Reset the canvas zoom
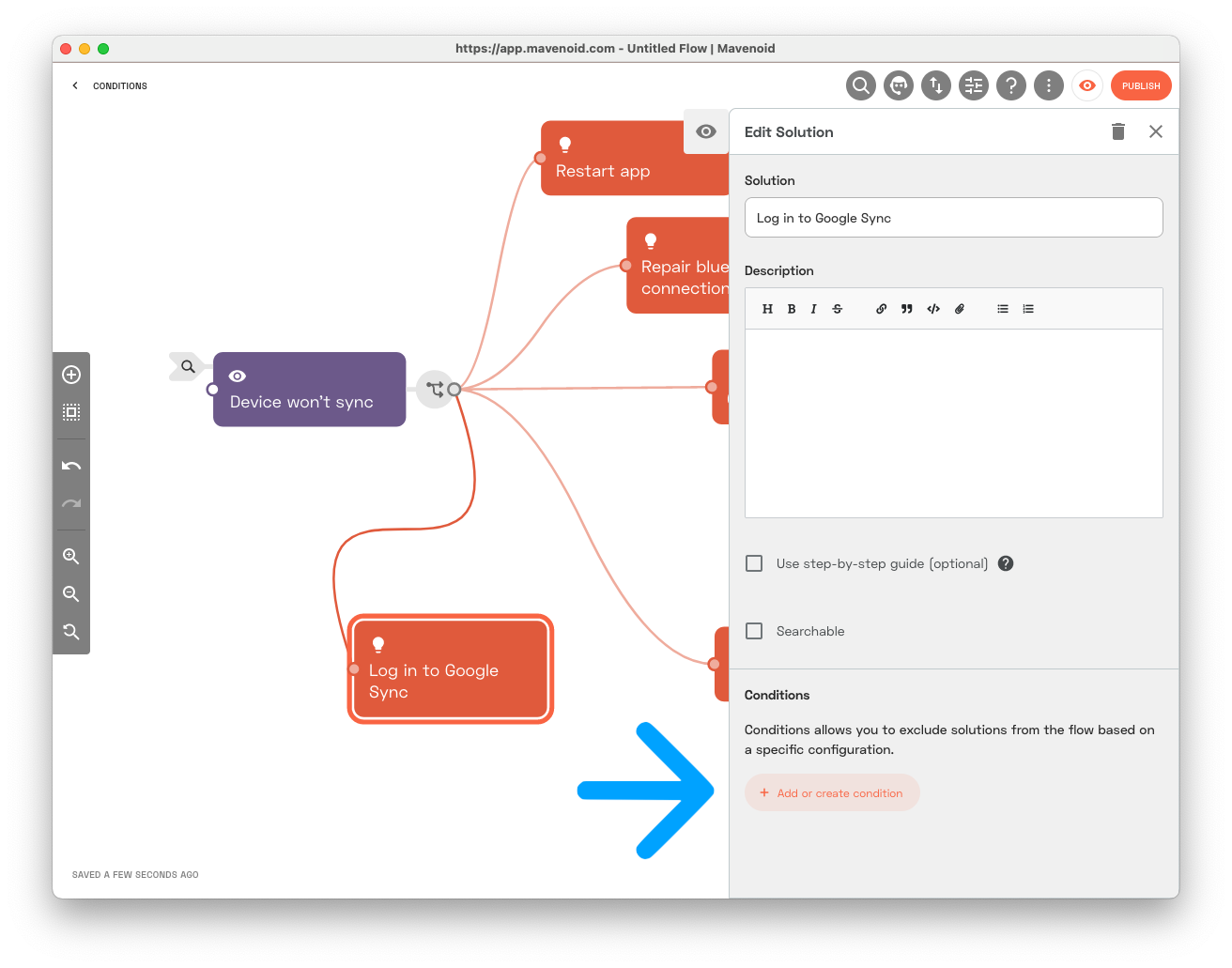 (71, 632)
